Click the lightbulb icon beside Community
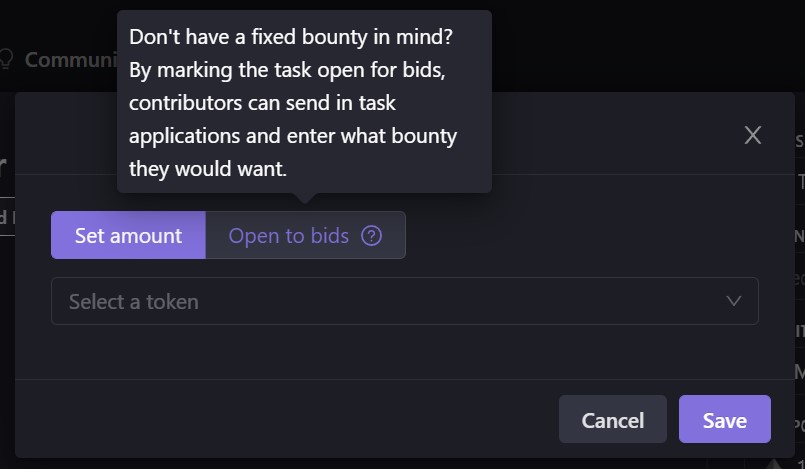Screen dimensions: 805x469 (6, 59)
